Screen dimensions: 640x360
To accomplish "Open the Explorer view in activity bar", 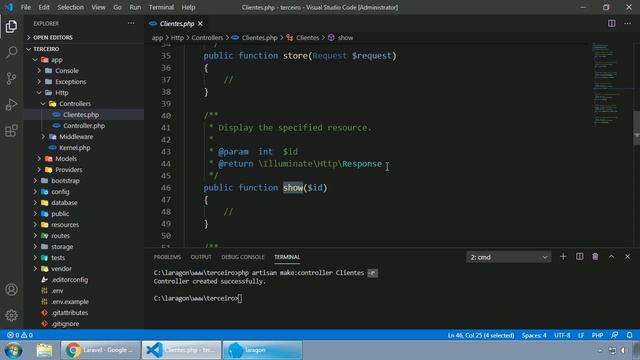I will coord(11,26).
